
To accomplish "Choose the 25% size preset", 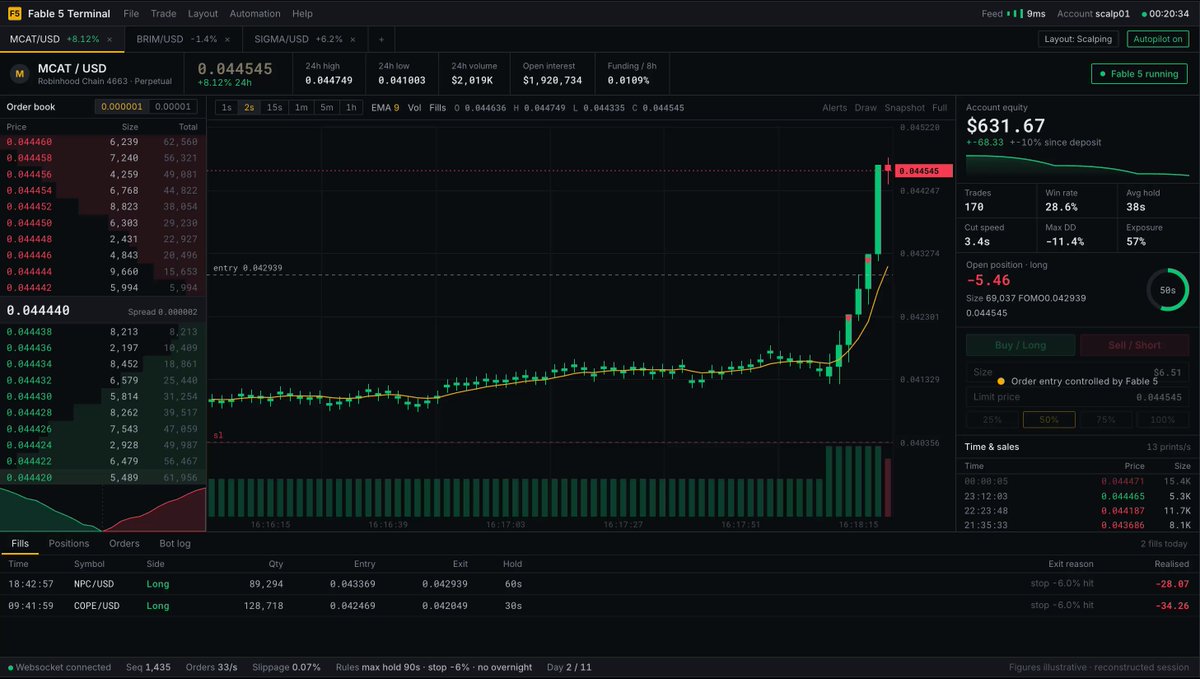I will click(x=992, y=420).
